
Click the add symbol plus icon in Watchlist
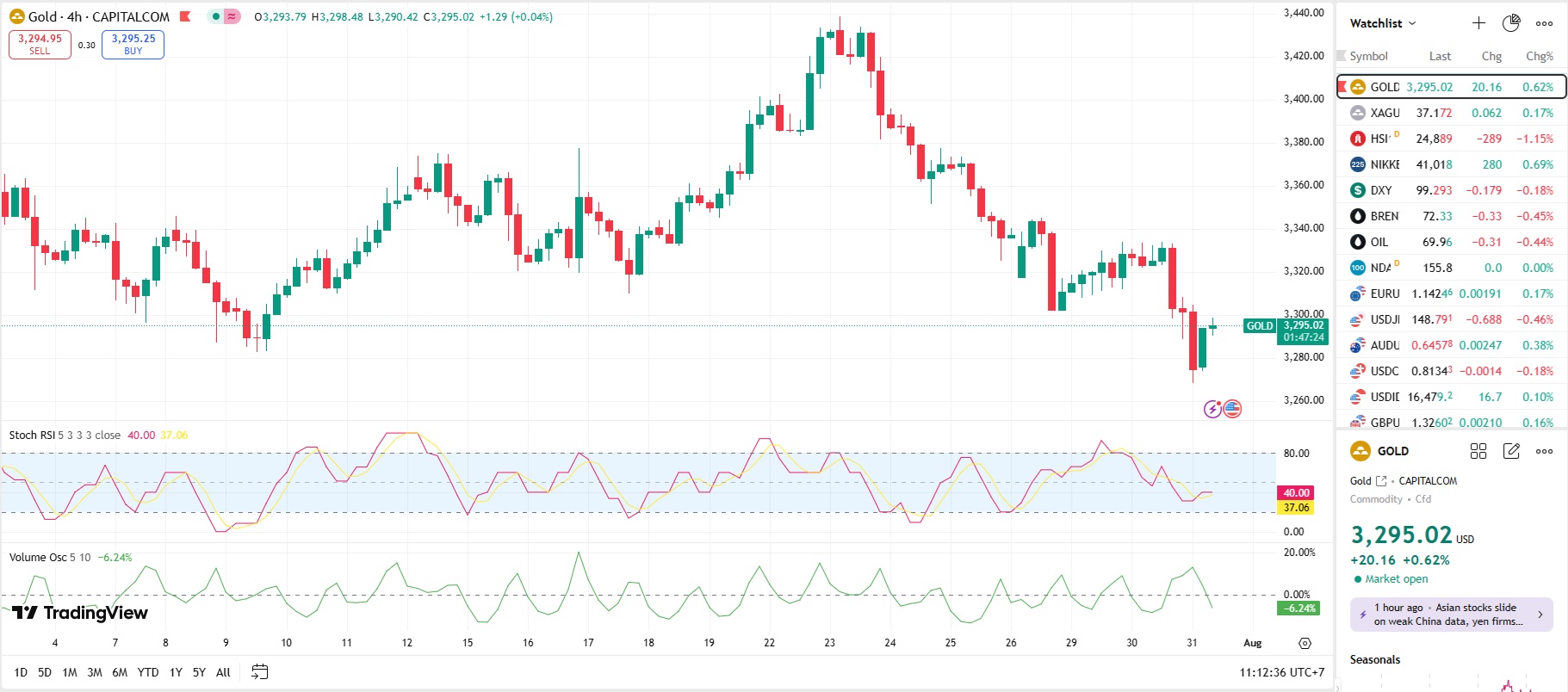pyautogui.click(x=1478, y=23)
